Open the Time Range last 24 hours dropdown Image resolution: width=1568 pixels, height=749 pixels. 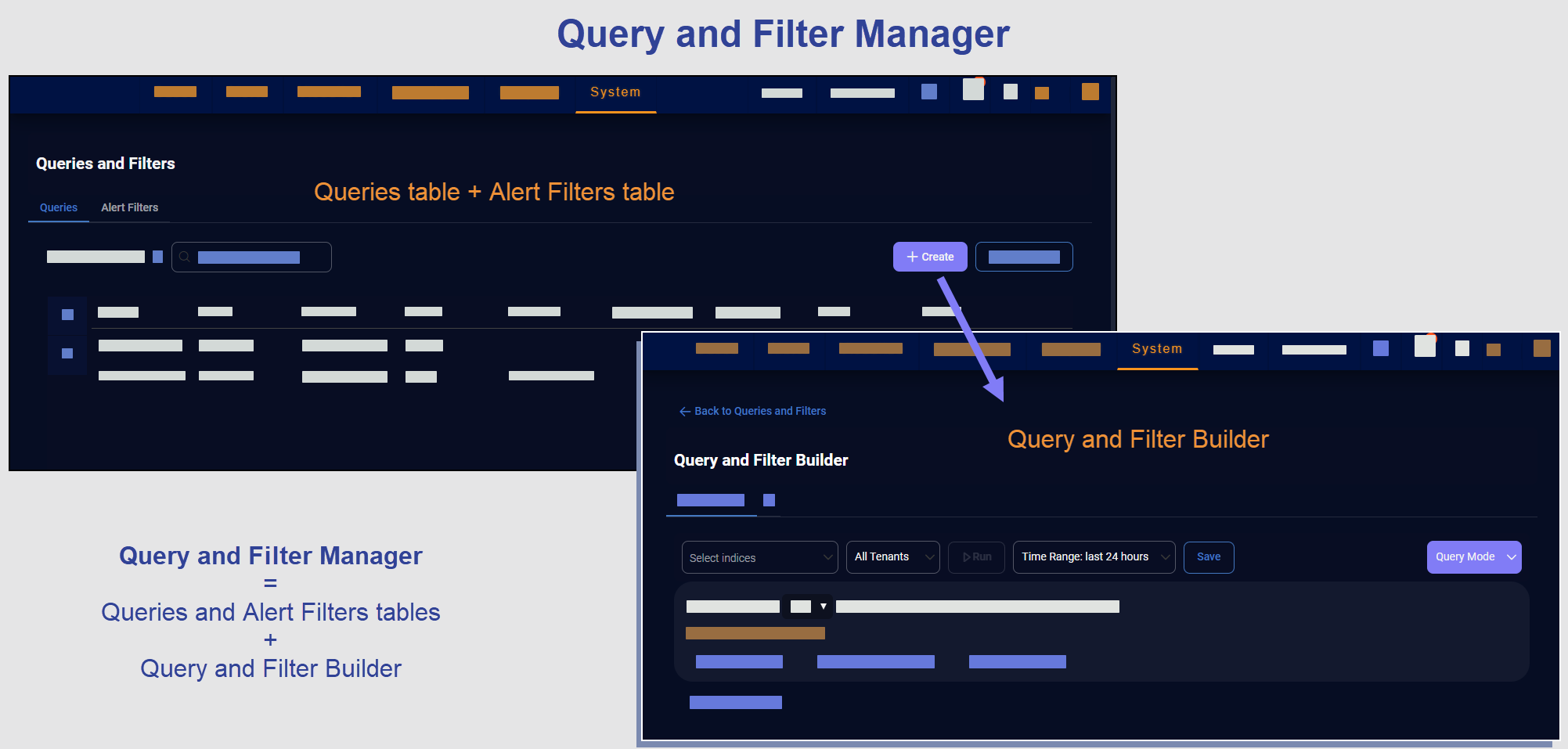tap(1094, 556)
